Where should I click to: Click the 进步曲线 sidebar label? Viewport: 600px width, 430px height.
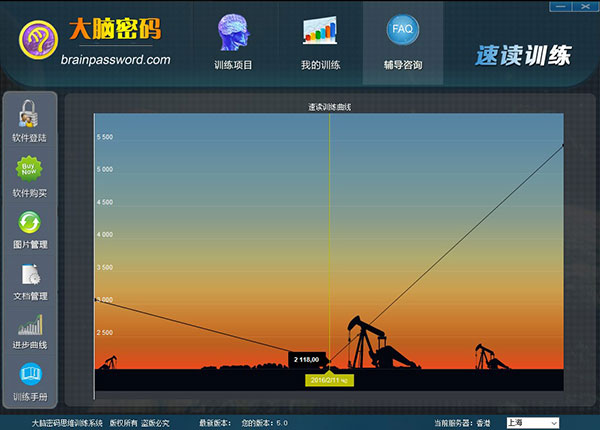pos(30,345)
